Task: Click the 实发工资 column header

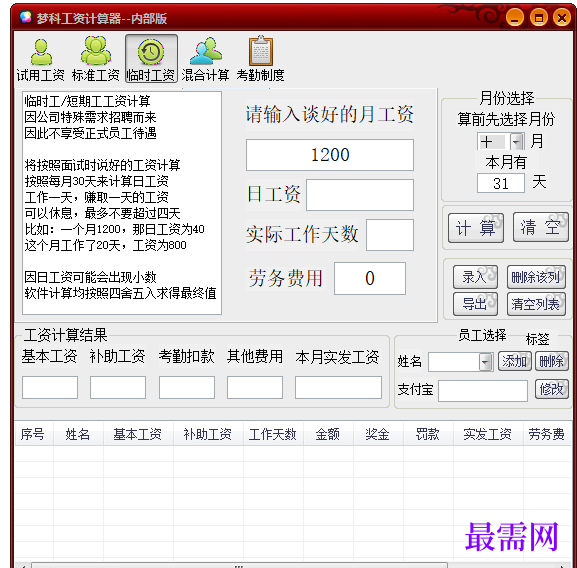Action: [x=488, y=434]
